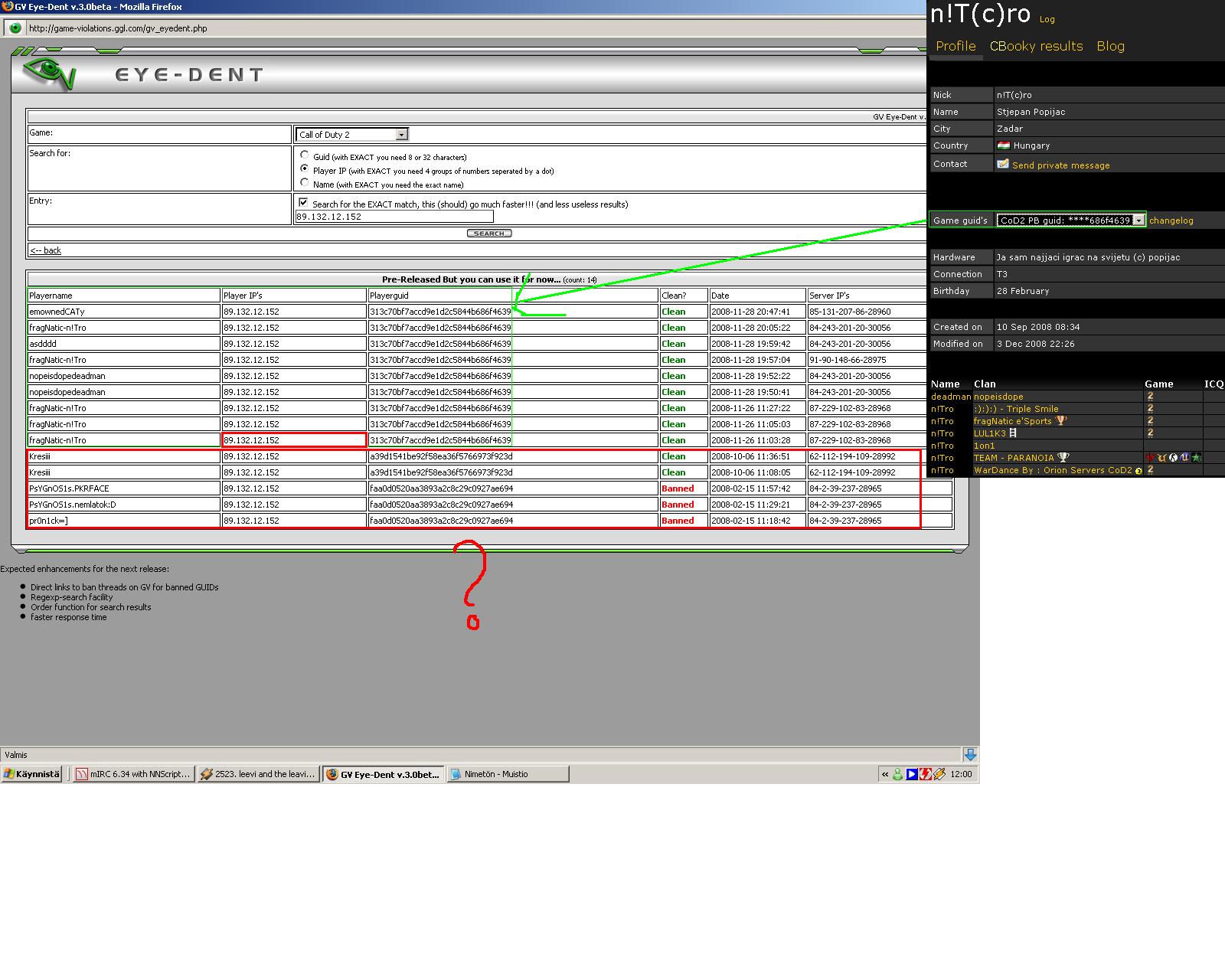Viewport: 1225px width, 980px height.
Task: Switch to the CBooky results tab
Action: pos(1036,46)
